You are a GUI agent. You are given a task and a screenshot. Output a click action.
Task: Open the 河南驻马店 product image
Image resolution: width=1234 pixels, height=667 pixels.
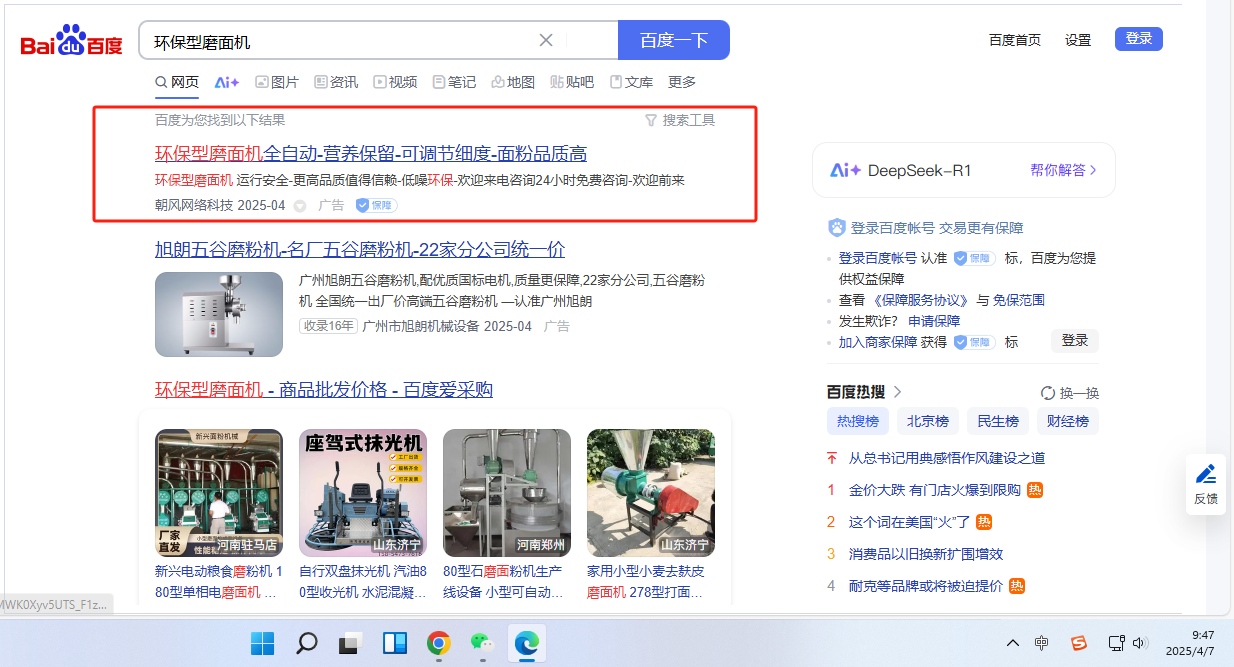point(219,492)
